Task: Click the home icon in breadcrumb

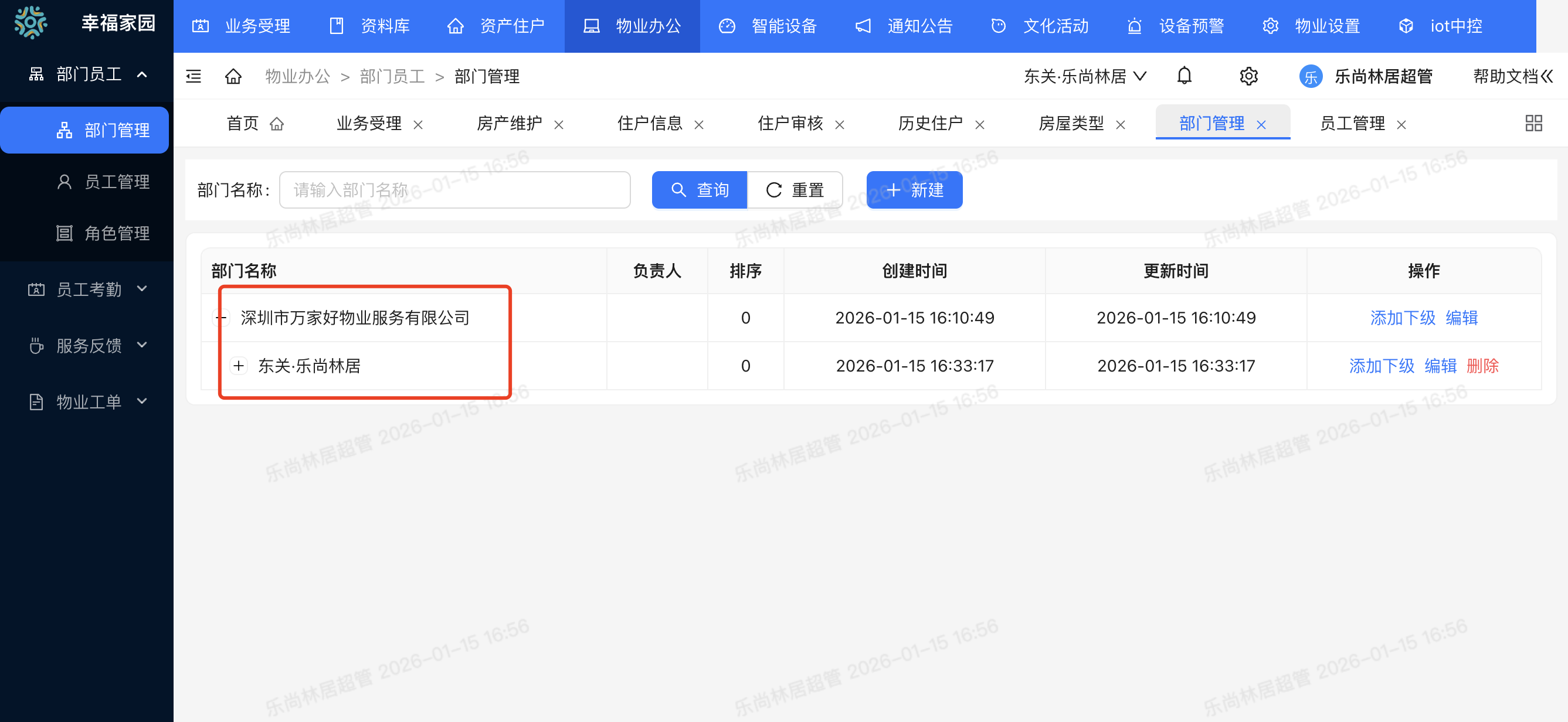Action: [233, 76]
